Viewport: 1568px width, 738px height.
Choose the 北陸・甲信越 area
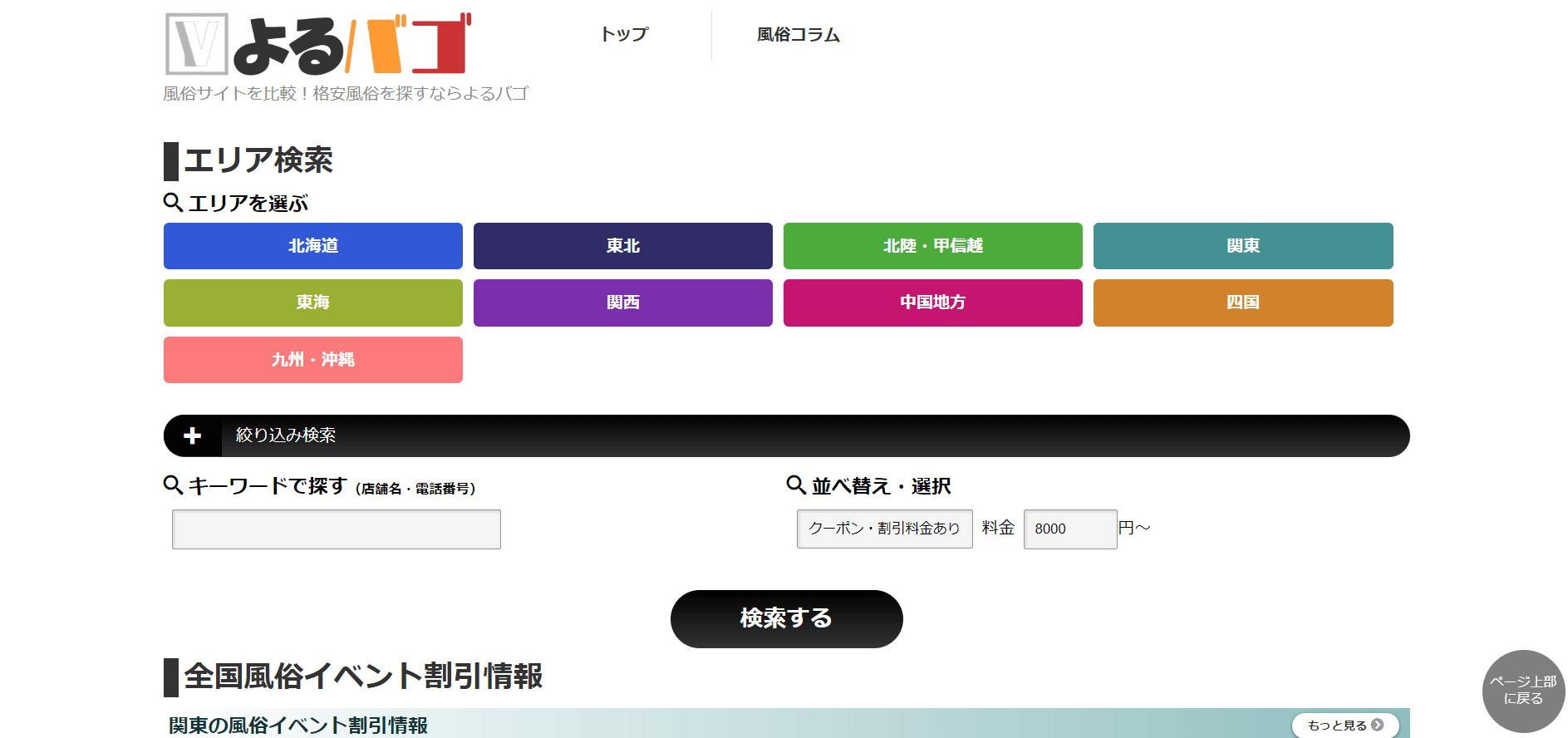(932, 246)
